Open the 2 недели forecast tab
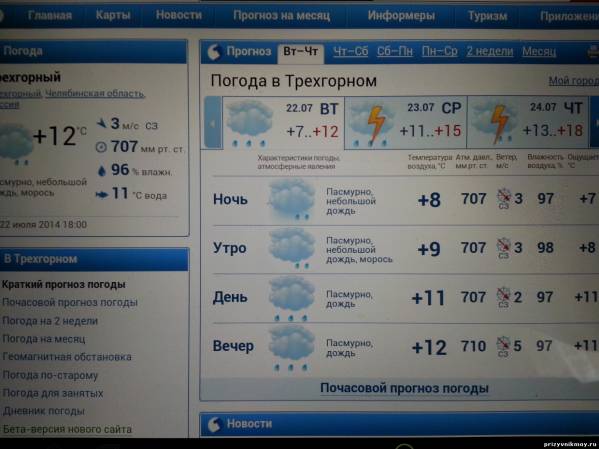599x449 pixels. click(489, 51)
